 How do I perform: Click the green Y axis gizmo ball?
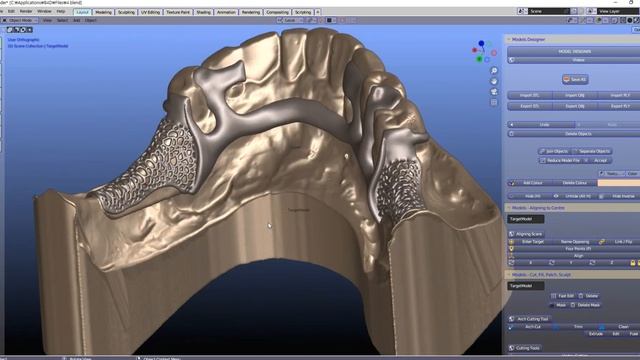[x=479, y=60]
